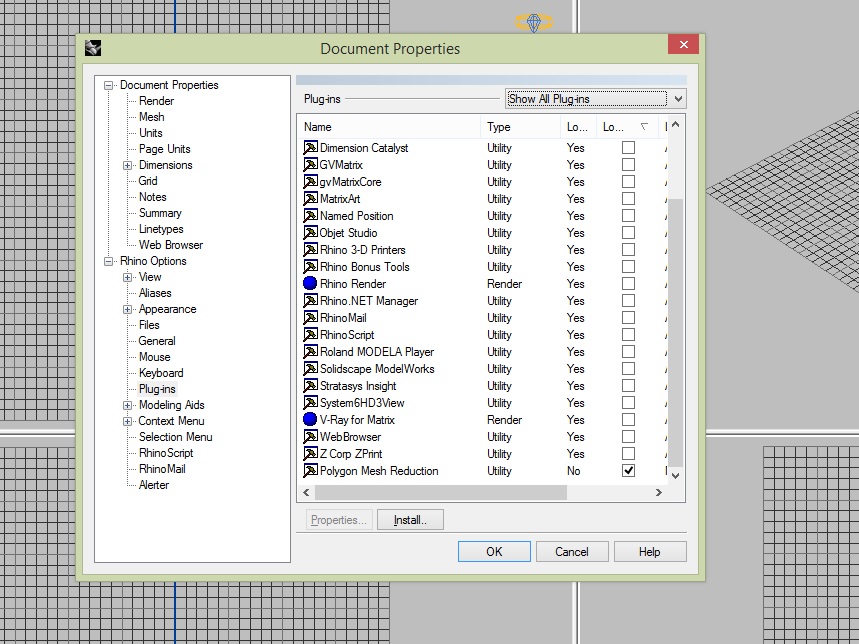Click the vertical scrollbar down arrow
859x644 pixels.
pyautogui.click(x=675, y=476)
